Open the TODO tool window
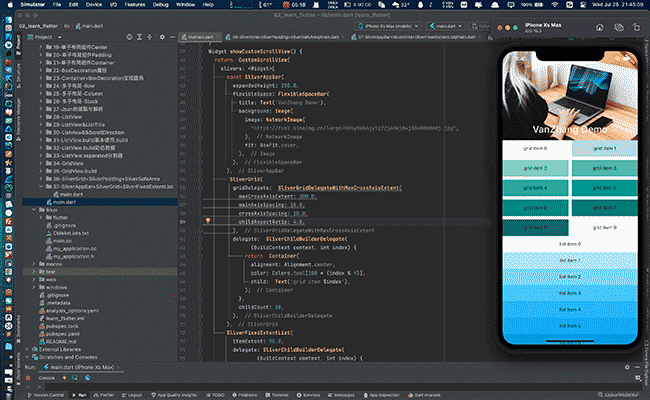Image resolution: width=650 pixels, height=400 pixels. click(x=215, y=395)
